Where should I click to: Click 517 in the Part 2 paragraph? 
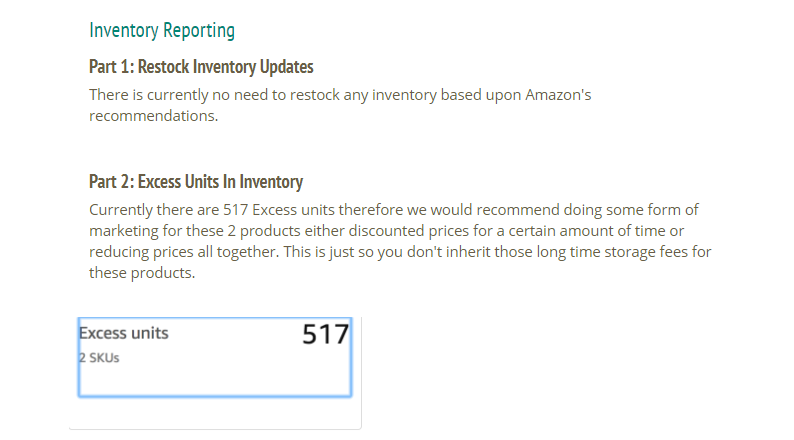[235, 210]
